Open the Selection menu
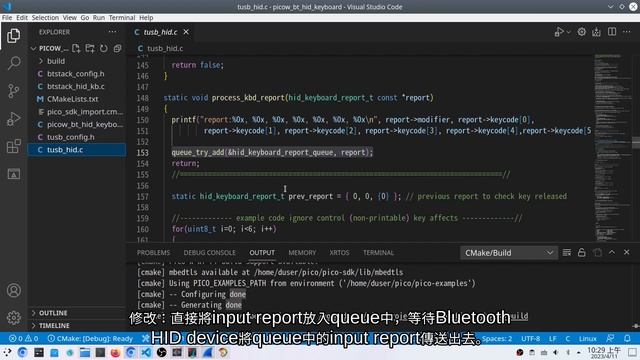 pos(45,18)
